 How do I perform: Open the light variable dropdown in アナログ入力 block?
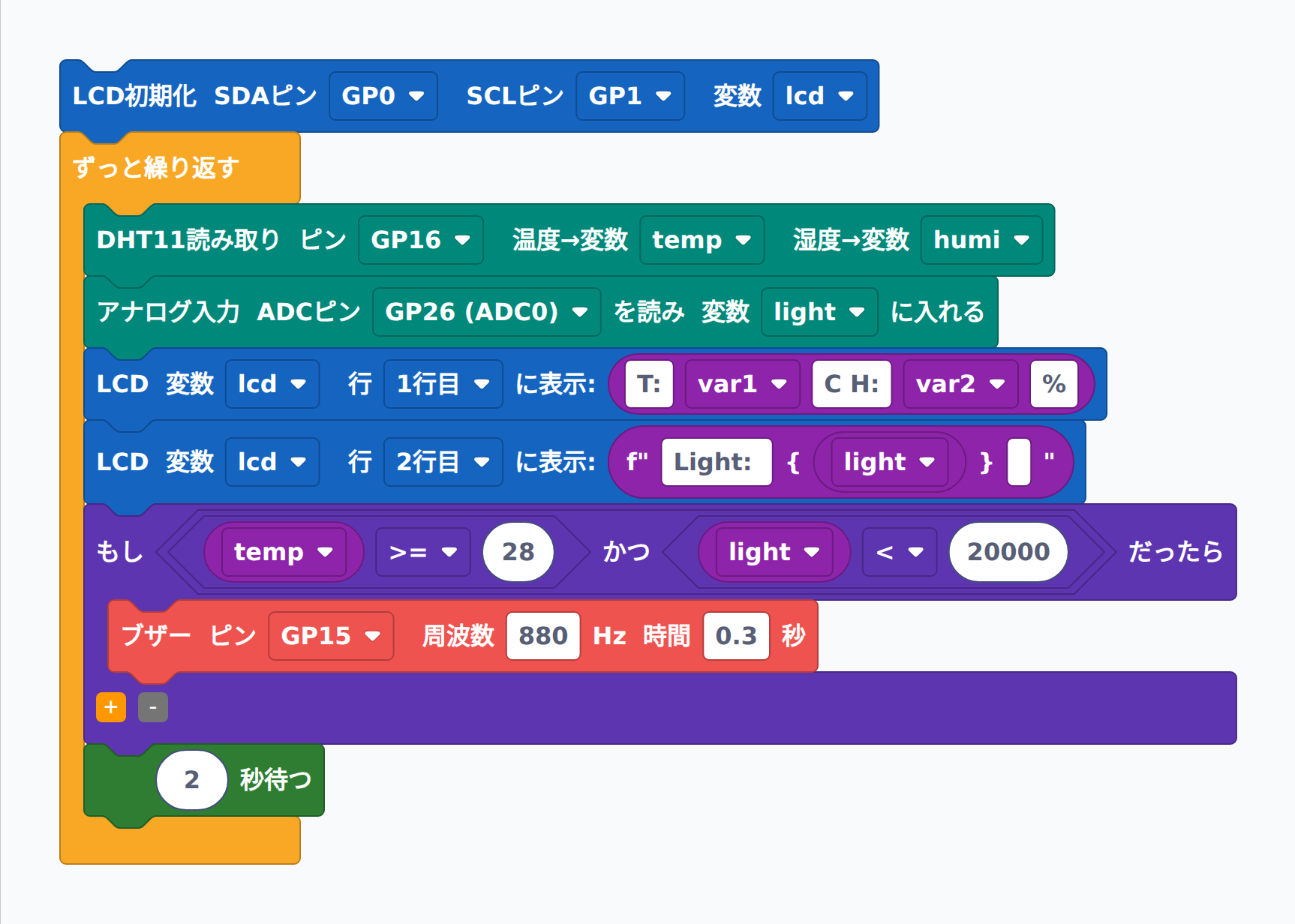(820, 312)
